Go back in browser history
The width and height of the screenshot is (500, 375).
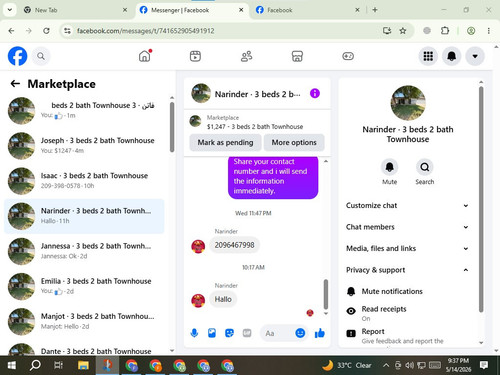point(11,31)
